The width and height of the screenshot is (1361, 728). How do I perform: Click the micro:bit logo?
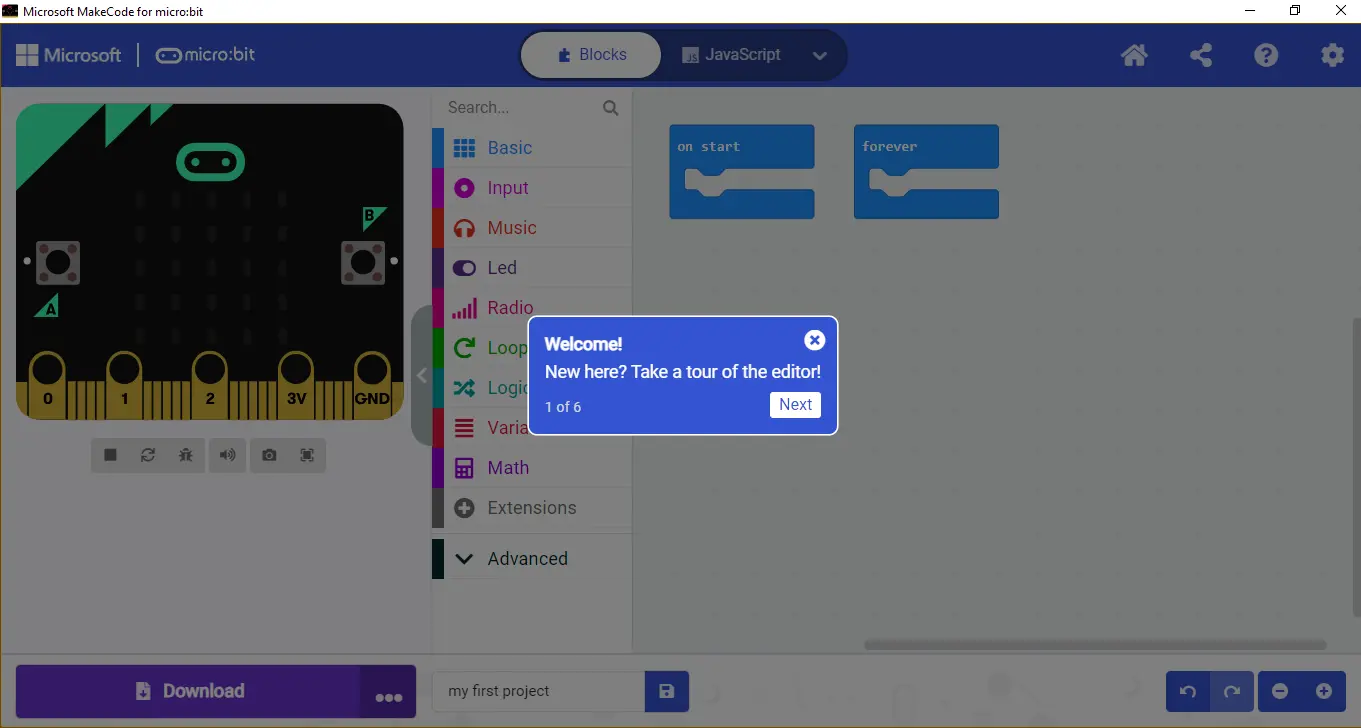point(205,55)
